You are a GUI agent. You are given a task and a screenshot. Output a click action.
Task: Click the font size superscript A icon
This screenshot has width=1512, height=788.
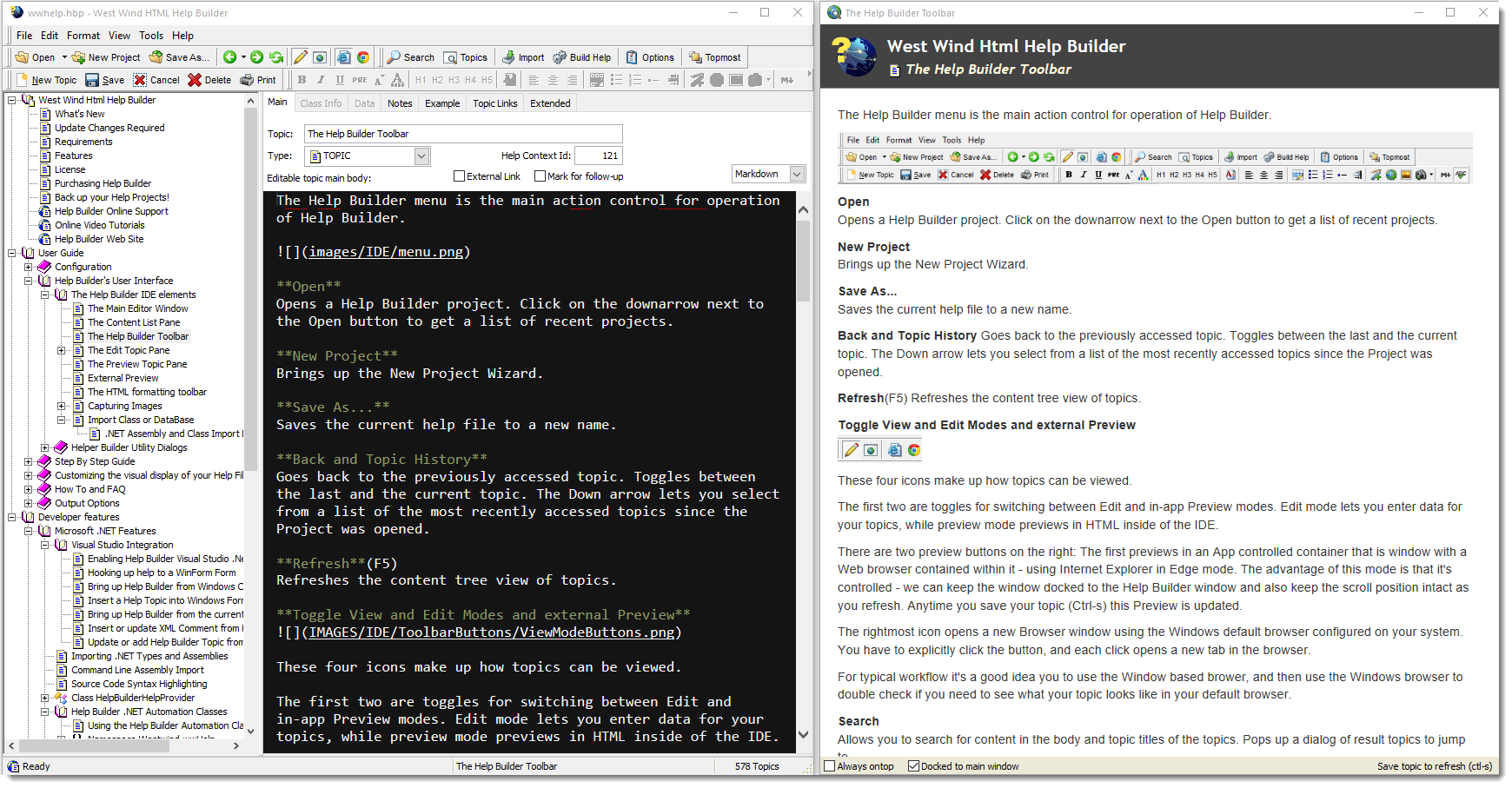(x=379, y=80)
